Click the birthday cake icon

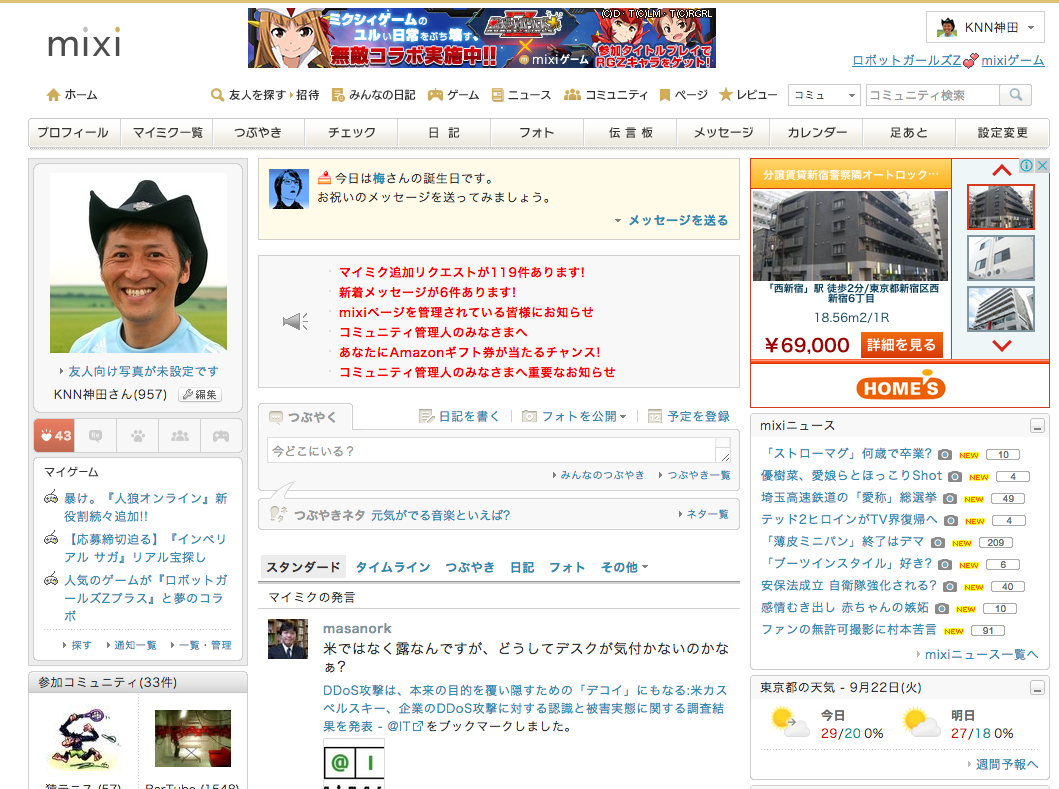click(x=324, y=178)
